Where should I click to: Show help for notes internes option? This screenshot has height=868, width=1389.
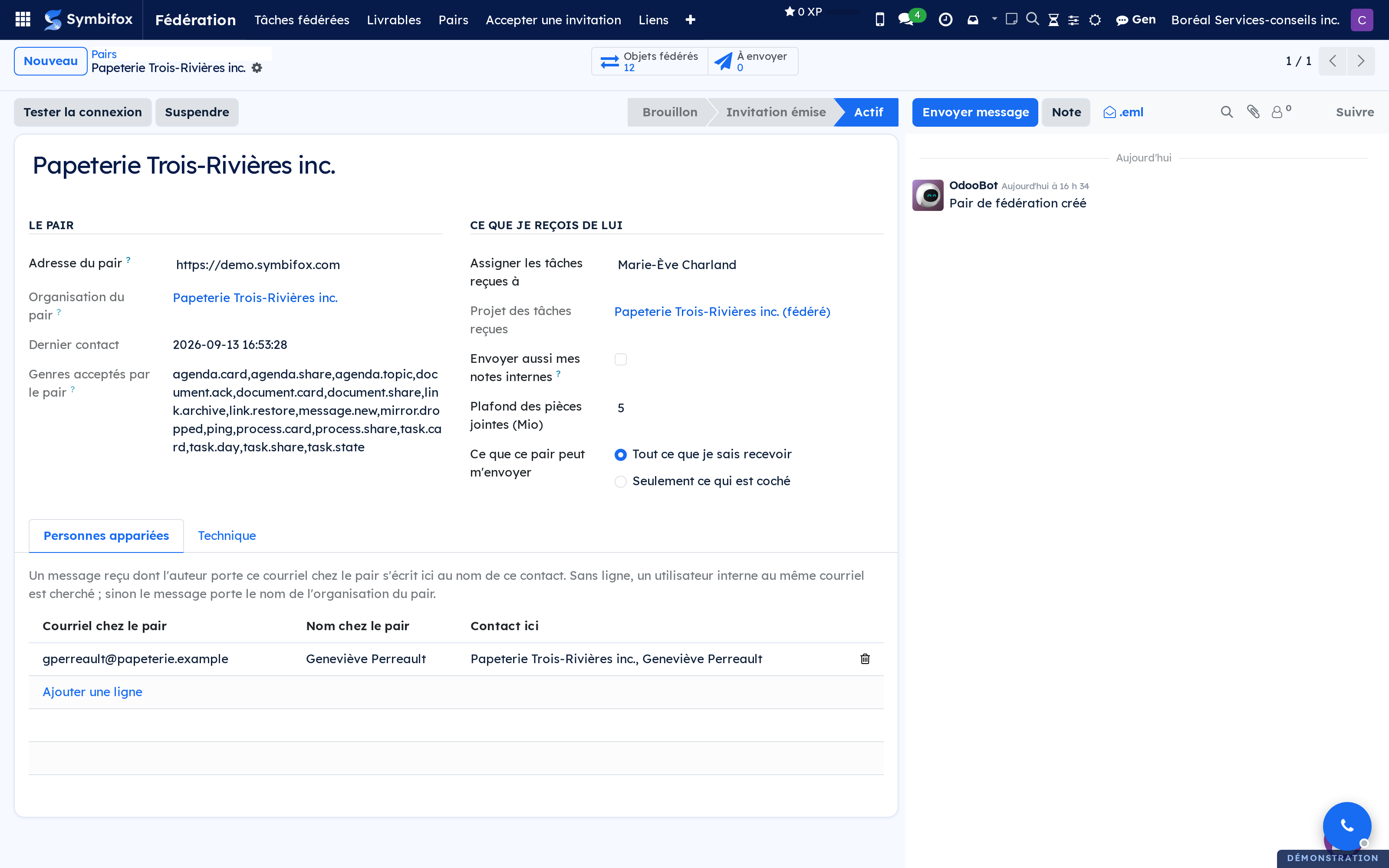(x=558, y=374)
